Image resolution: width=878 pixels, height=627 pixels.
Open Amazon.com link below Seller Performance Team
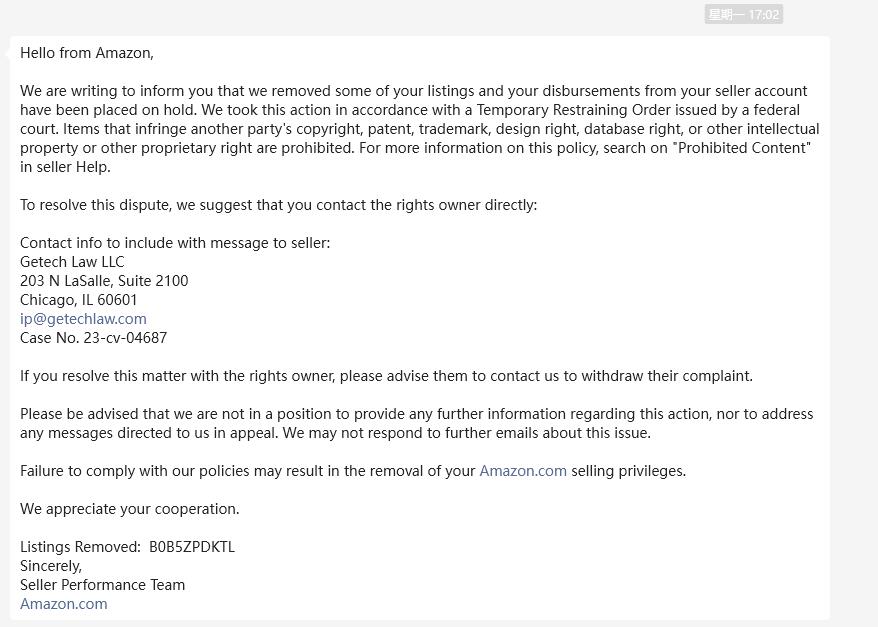(63, 604)
